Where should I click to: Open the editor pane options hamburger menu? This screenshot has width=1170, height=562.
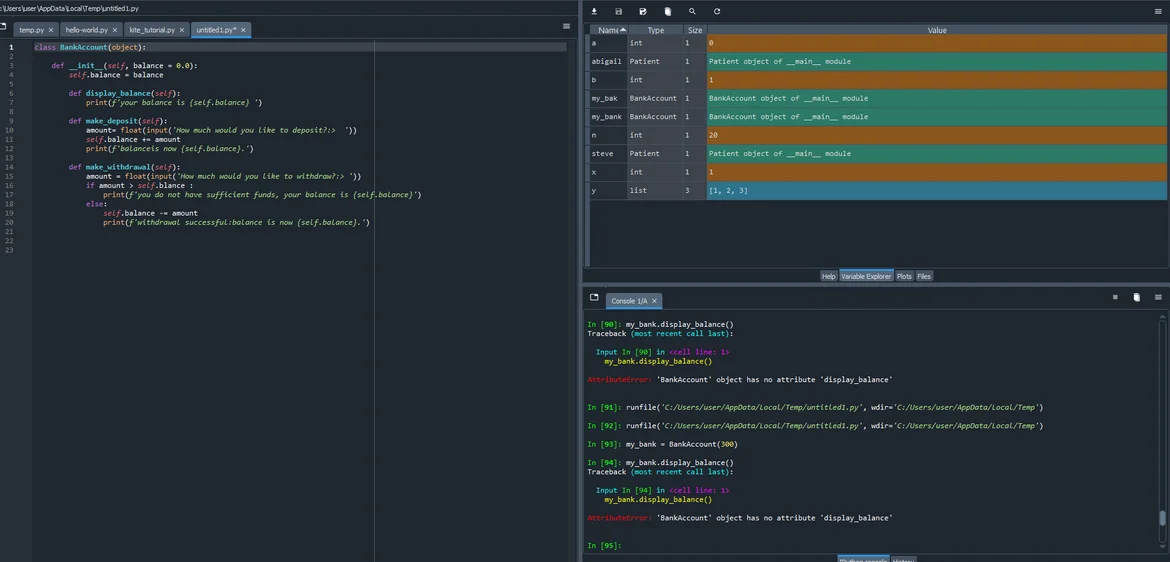[567, 26]
